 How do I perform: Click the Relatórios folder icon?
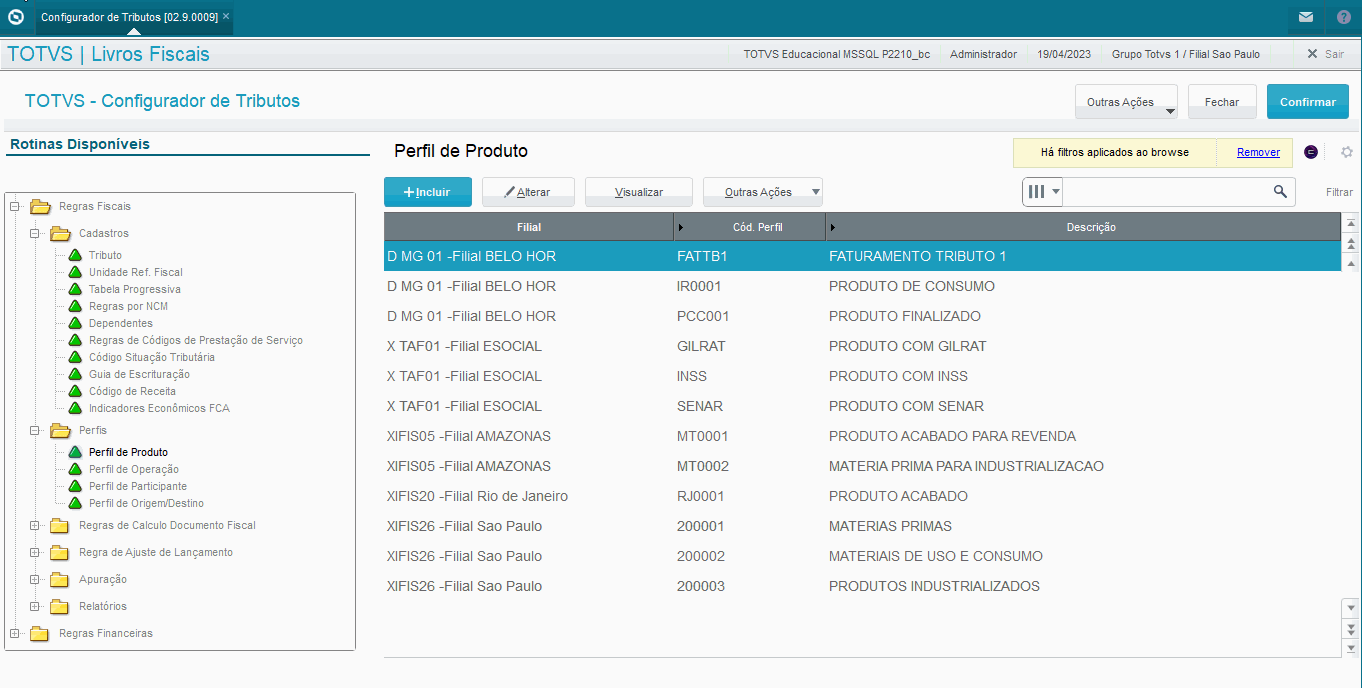(x=60, y=607)
